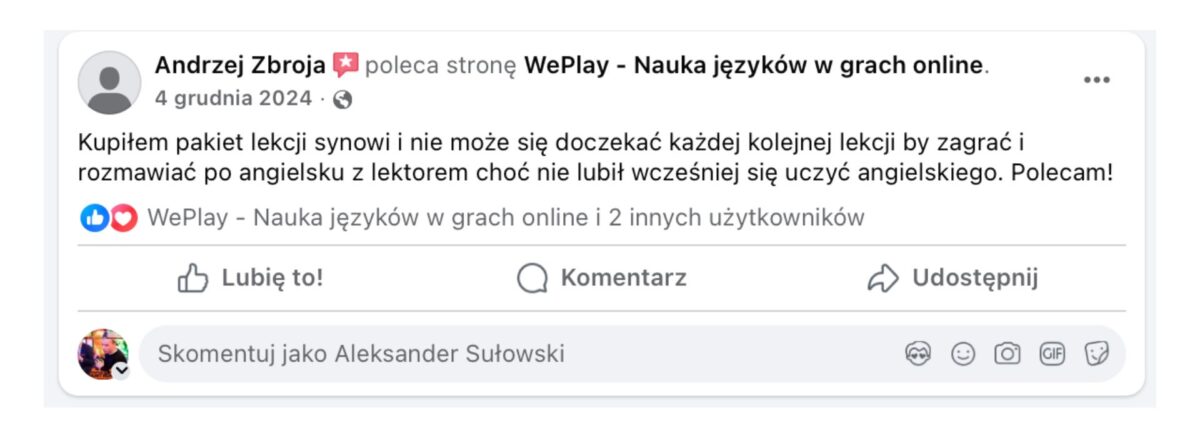Open Andrzej Zbroja's profile picture

pyautogui.click(x=109, y=82)
